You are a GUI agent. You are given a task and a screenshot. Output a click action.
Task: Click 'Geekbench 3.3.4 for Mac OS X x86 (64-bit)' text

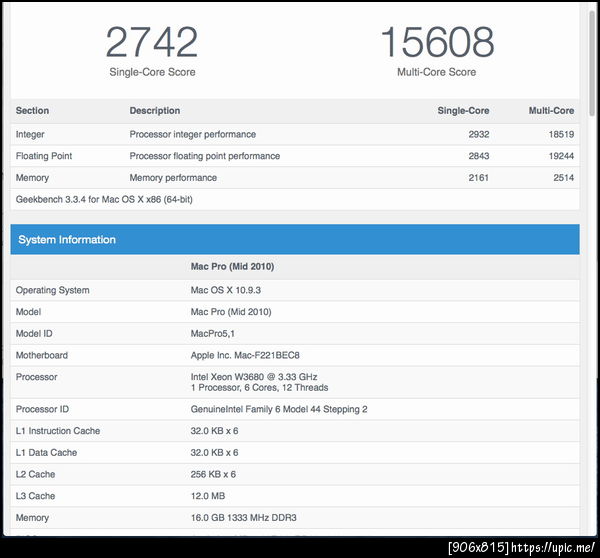(x=104, y=199)
